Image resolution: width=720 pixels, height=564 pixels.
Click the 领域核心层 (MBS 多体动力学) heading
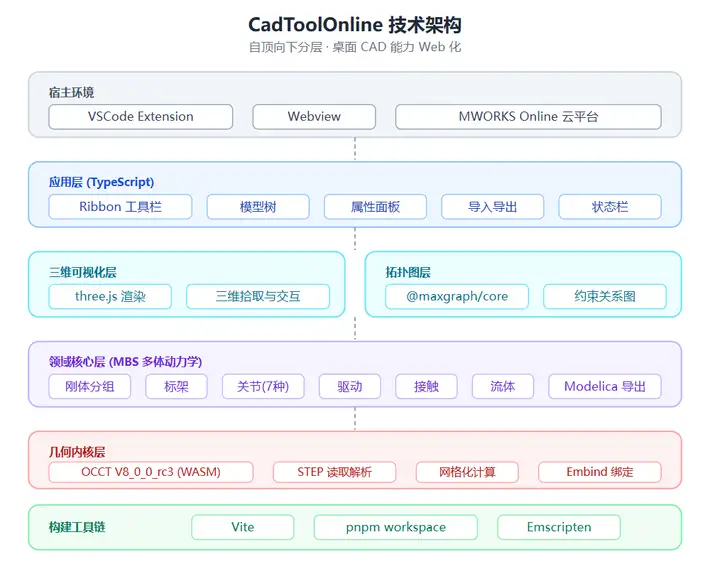[x=125, y=362]
